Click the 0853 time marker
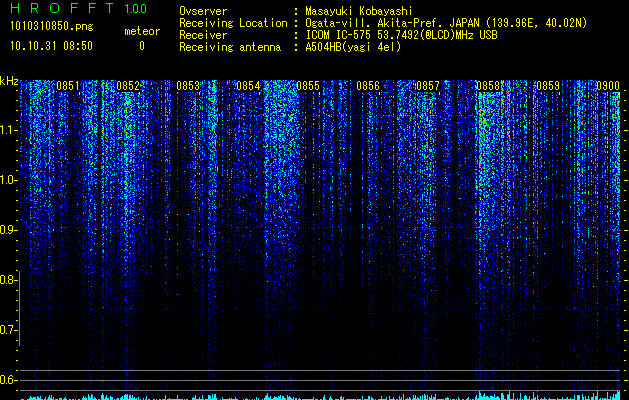This screenshot has width=629, height=400. pyautogui.click(x=188, y=86)
